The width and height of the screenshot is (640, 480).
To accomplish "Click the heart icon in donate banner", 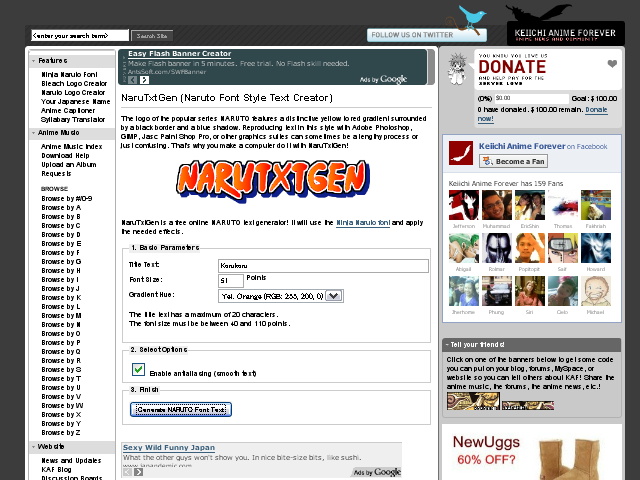I will click(612, 64).
